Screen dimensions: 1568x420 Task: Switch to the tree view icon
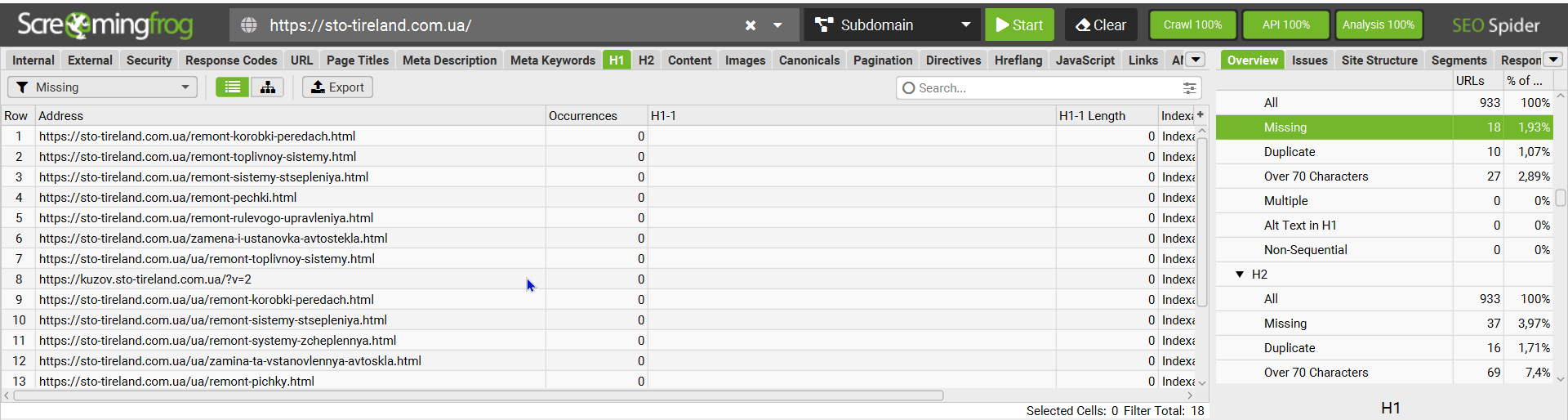click(x=268, y=87)
